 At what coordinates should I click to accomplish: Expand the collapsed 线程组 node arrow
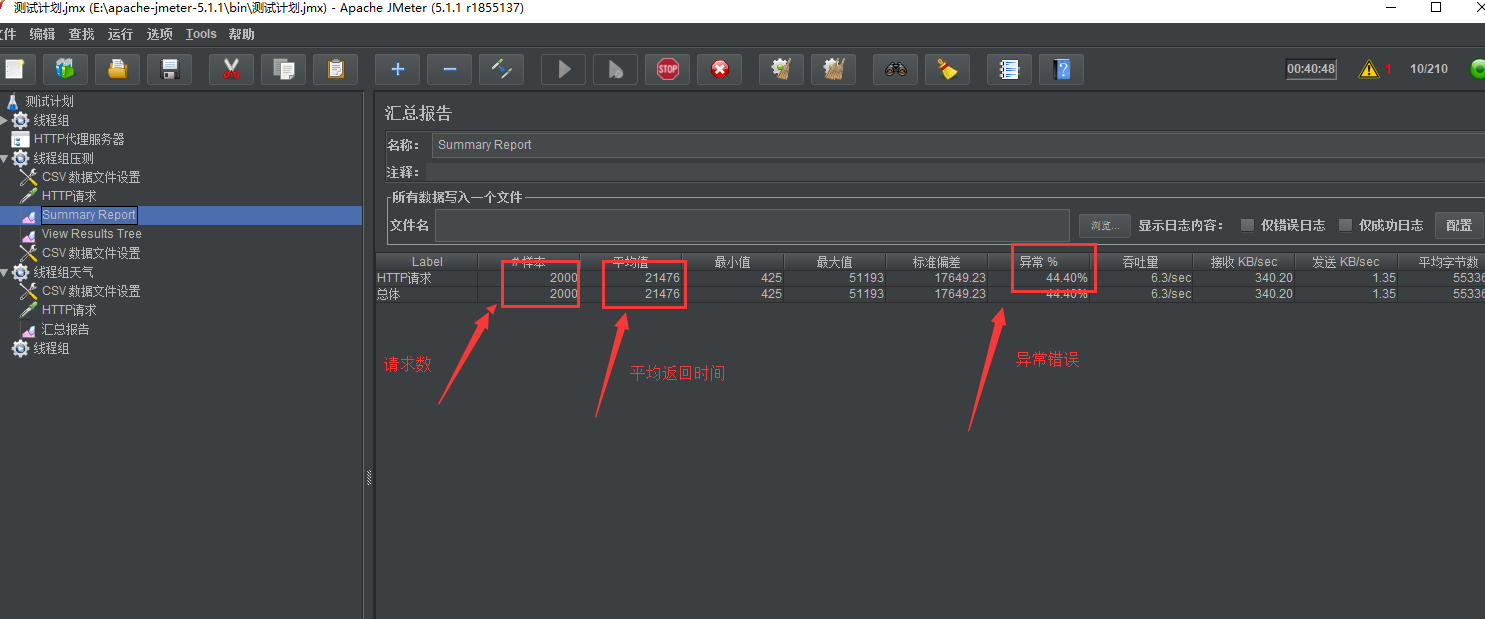[4, 120]
